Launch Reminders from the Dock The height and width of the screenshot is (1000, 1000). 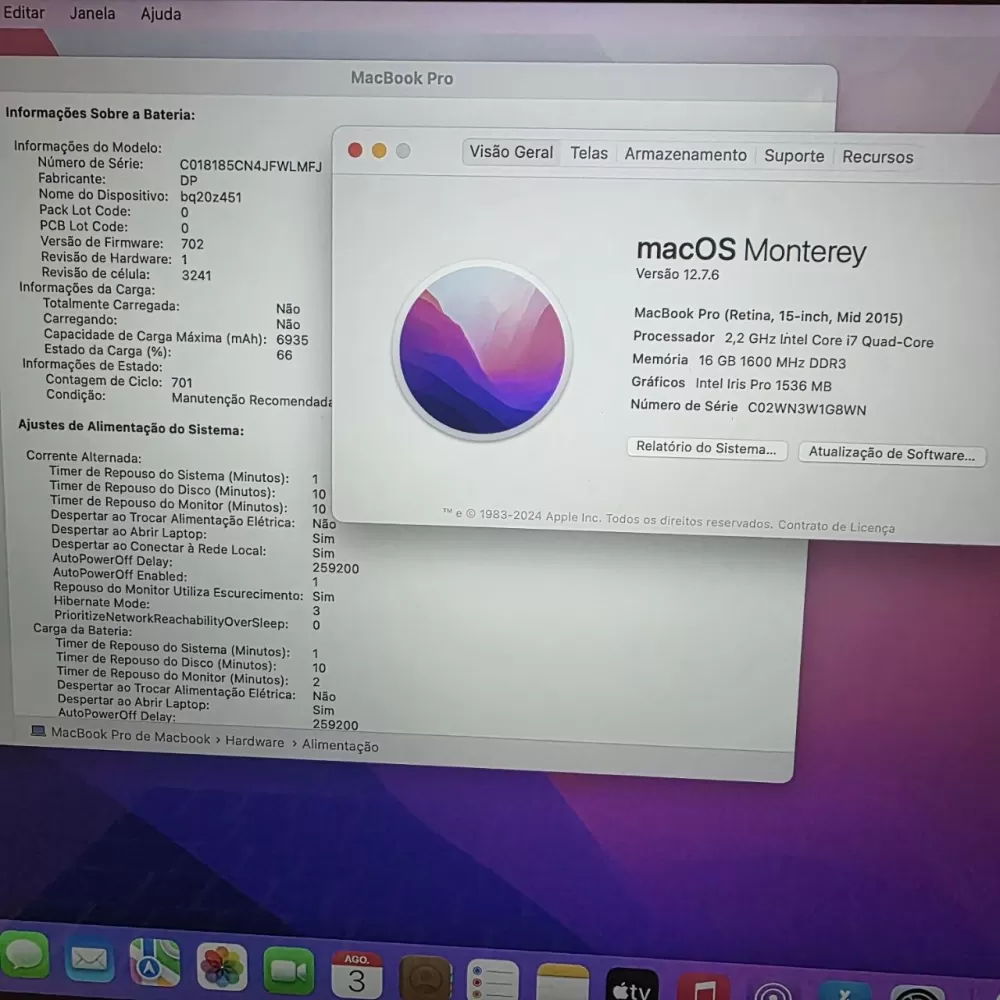(492, 980)
